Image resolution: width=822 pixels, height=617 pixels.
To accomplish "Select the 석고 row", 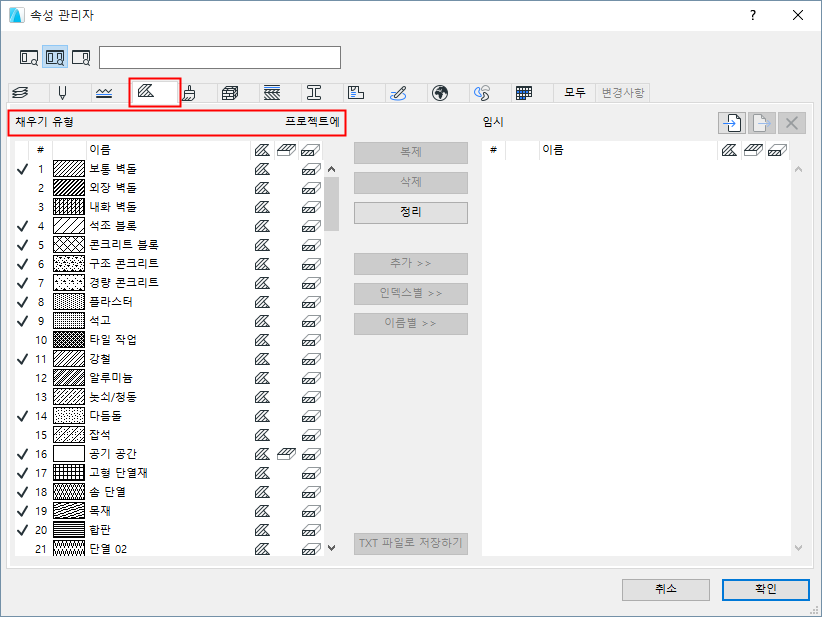I will (169, 321).
